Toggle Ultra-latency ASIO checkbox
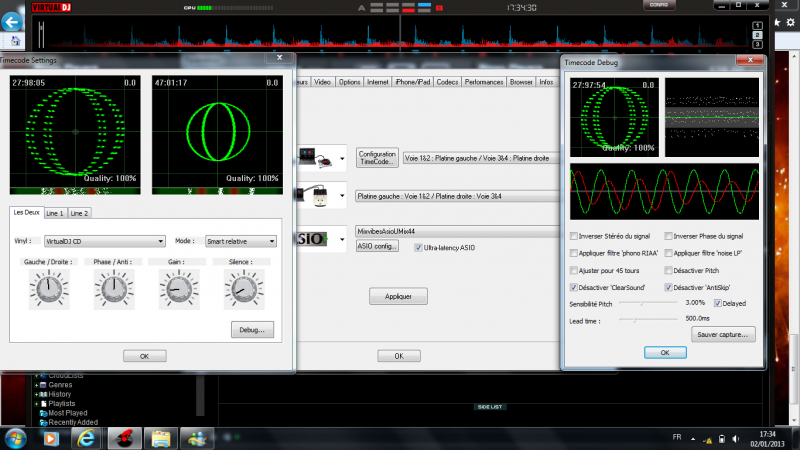 point(417,246)
